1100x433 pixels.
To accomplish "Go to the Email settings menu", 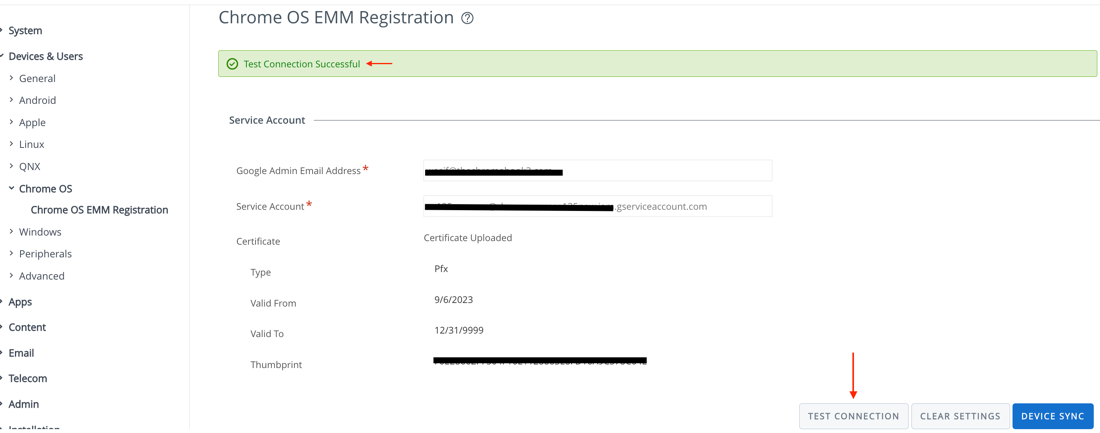I will (21, 353).
